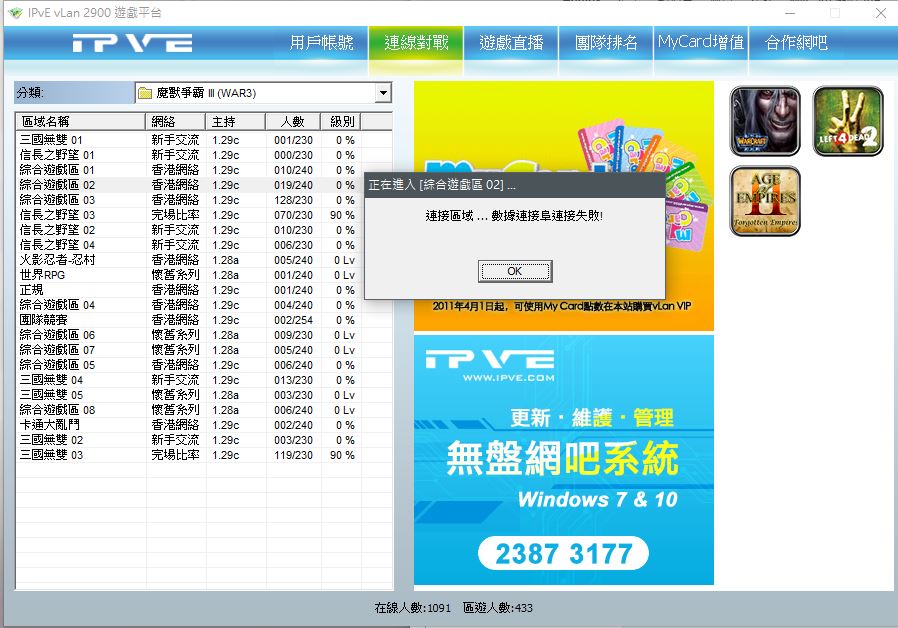Open the 遊戲直播 tab
Viewport: 898px width, 628px height.
tap(511, 43)
